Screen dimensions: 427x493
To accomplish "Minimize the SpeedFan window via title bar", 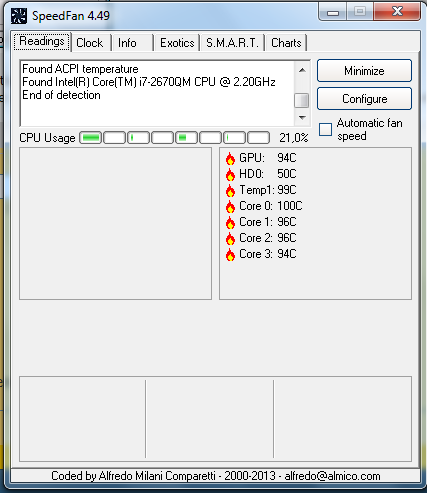I will tap(333, 12).
